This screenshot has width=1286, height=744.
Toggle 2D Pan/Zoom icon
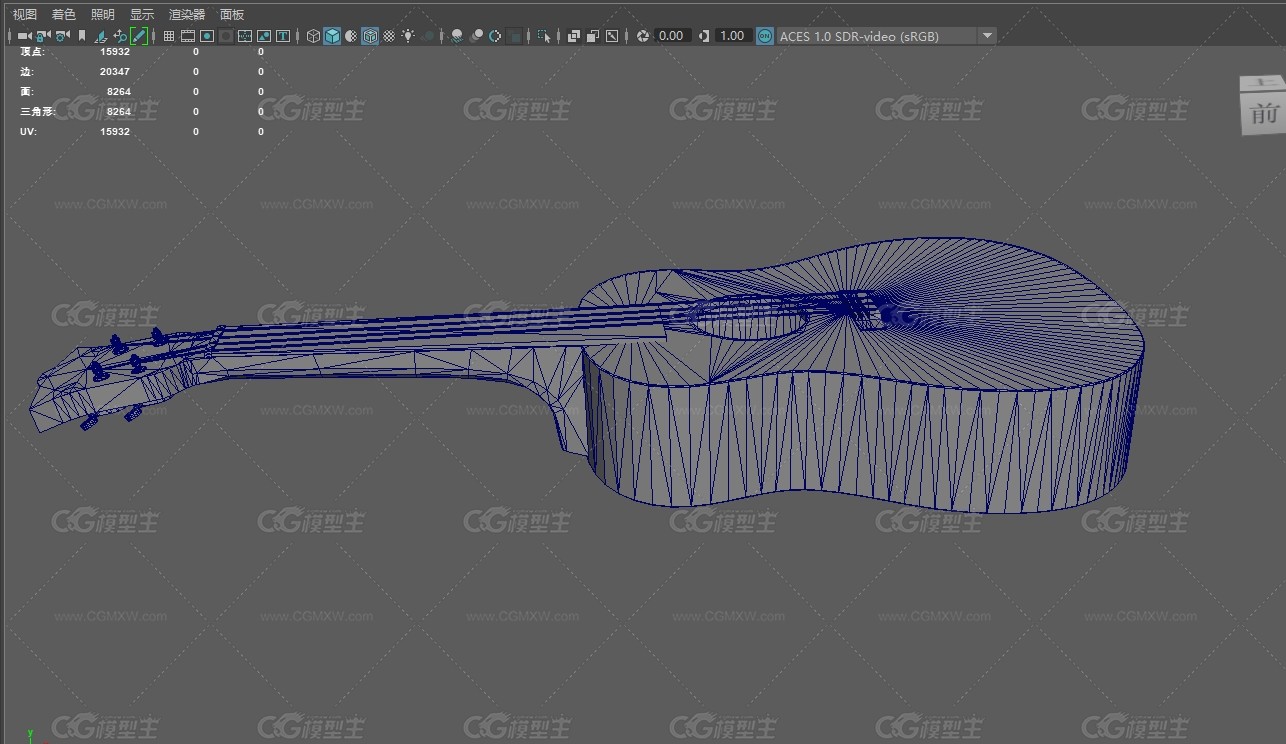(x=120, y=35)
